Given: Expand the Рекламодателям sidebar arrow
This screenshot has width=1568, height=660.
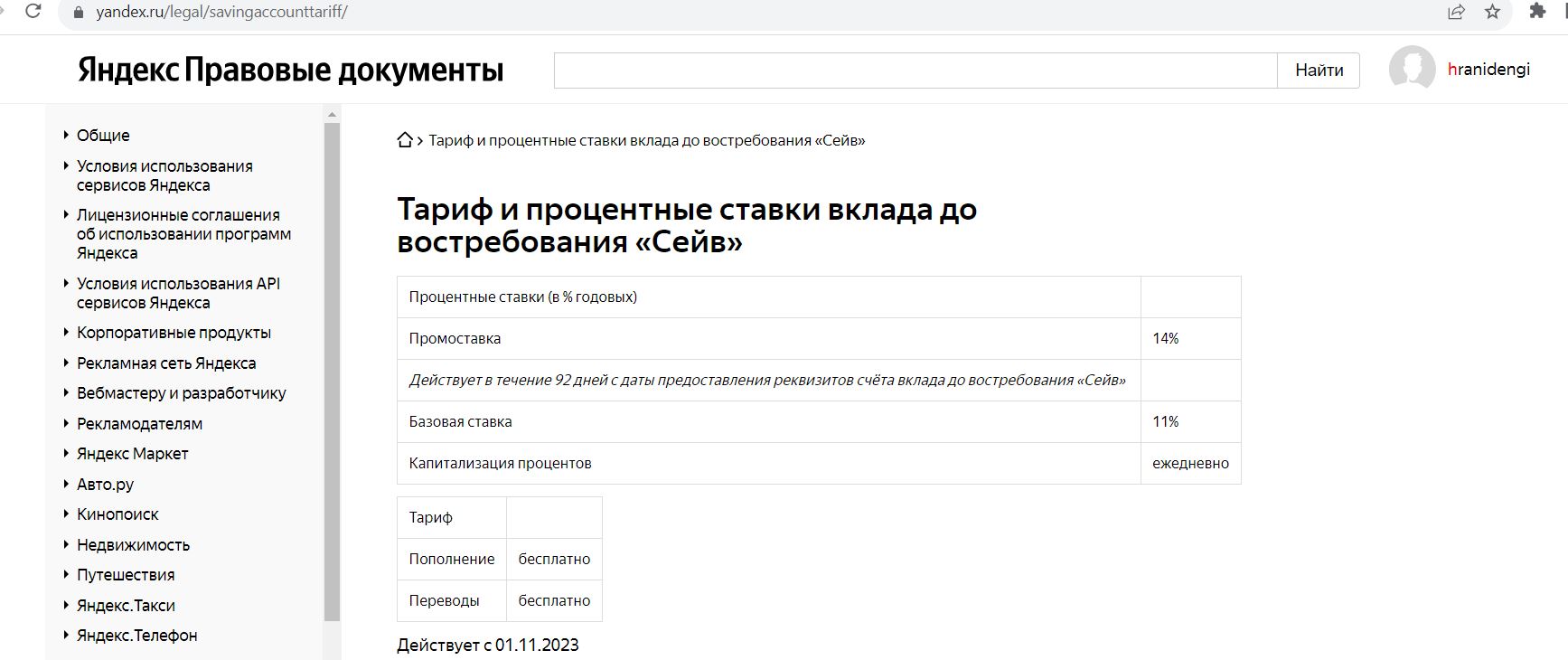Looking at the screenshot, I should point(66,423).
